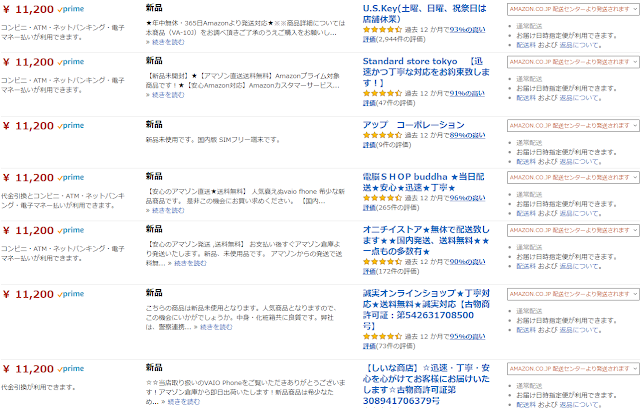The width and height of the screenshot is (640, 408).
Task: Click star rating of 電脳SHOP buddha
Action: (x=382, y=198)
